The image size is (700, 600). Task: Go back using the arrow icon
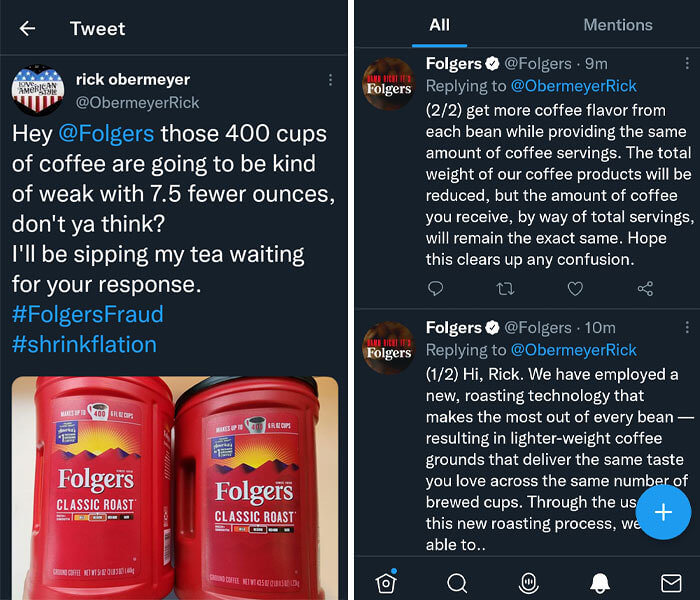(x=27, y=28)
